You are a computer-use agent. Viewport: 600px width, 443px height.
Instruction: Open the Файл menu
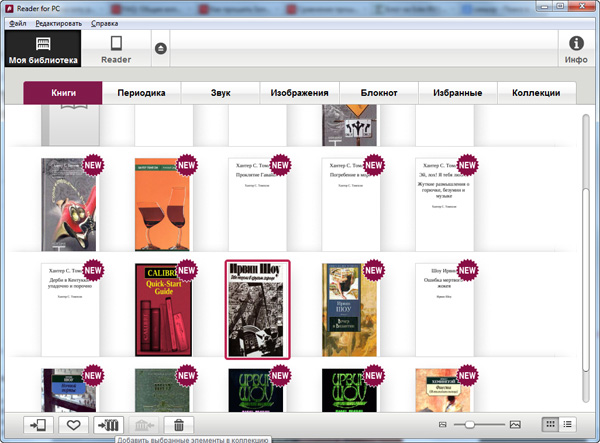coord(18,22)
